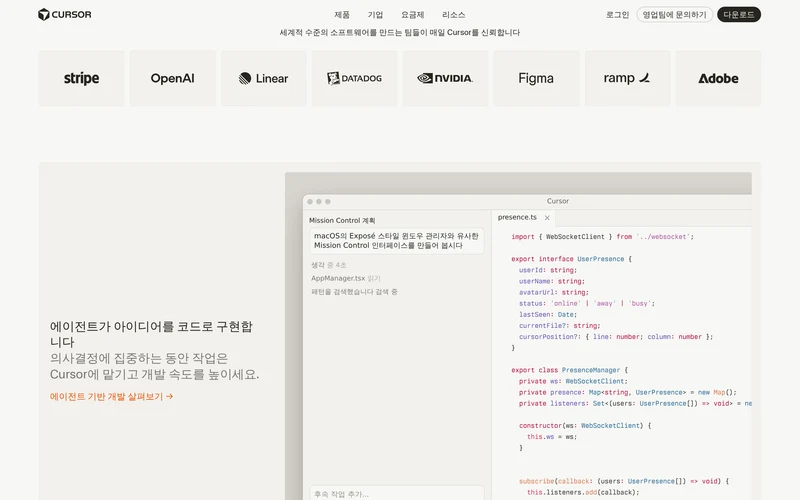Click the 영업팀에 문의하기 button
The height and width of the screenshot is (500, 800).
coord(674,14)
